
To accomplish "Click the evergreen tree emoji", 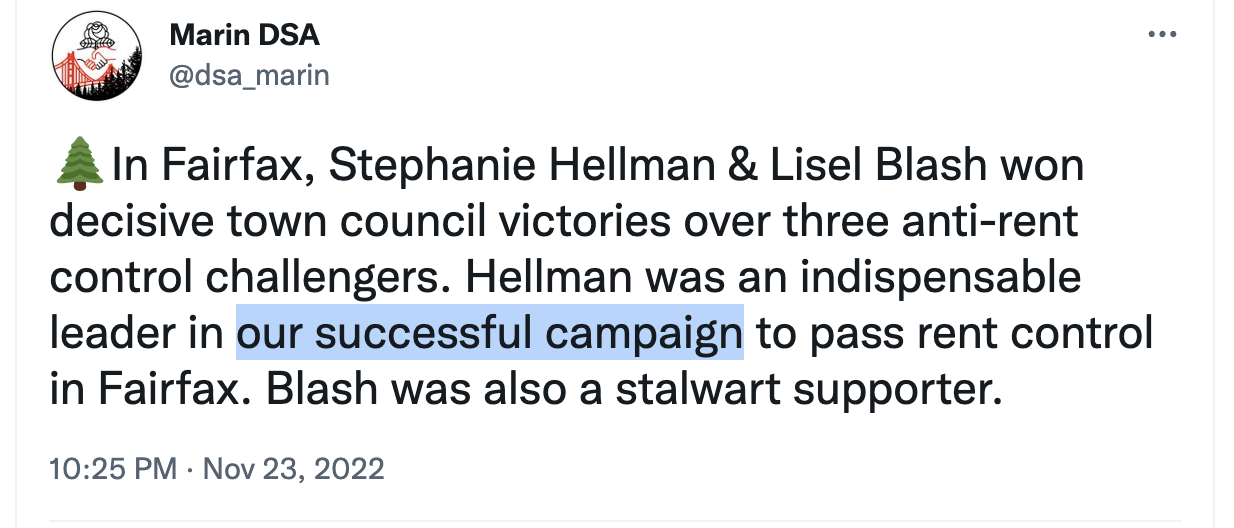I will tap(78, 165).
